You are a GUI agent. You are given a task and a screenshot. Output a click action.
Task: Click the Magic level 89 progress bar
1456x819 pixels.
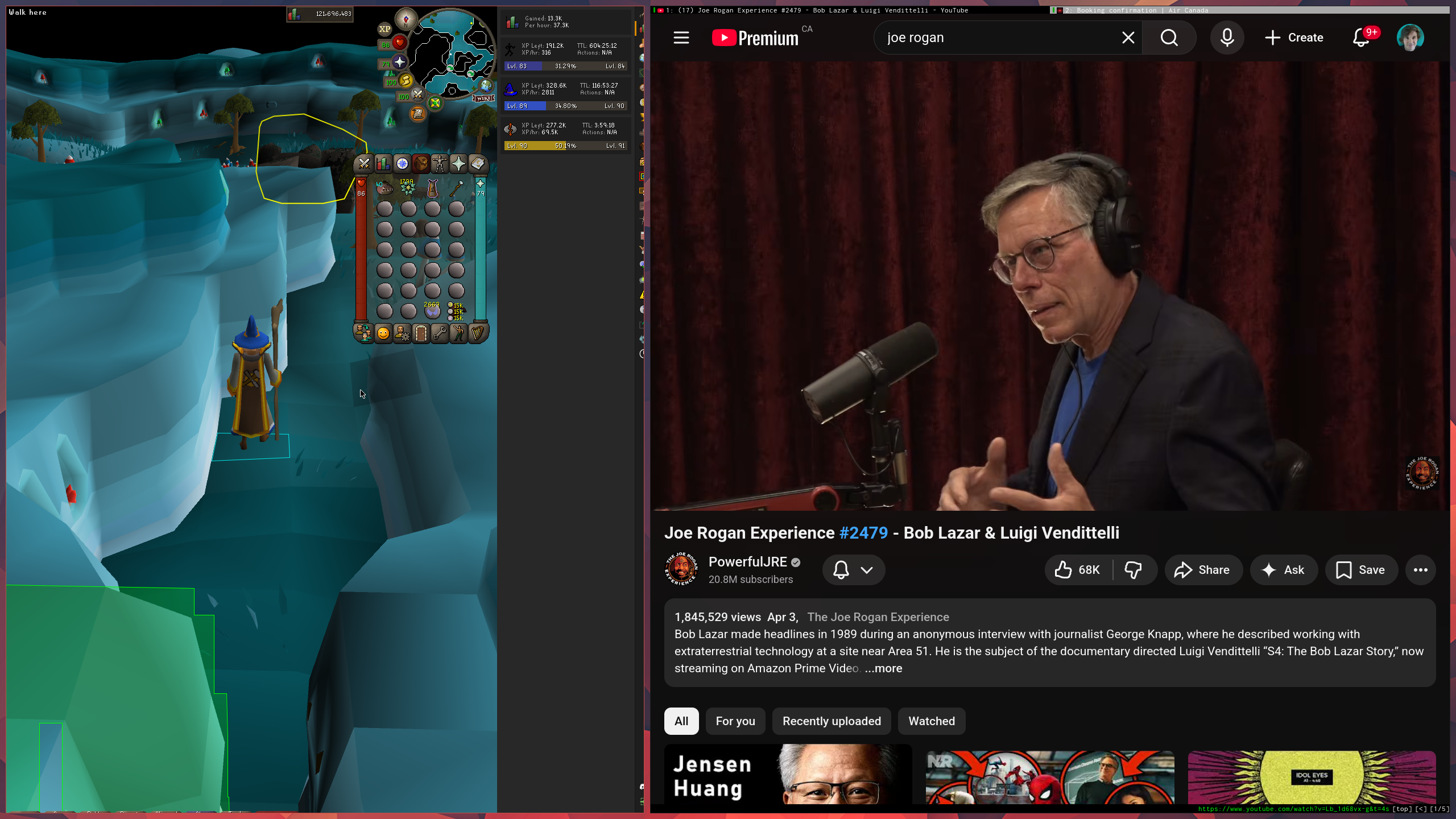565,106
